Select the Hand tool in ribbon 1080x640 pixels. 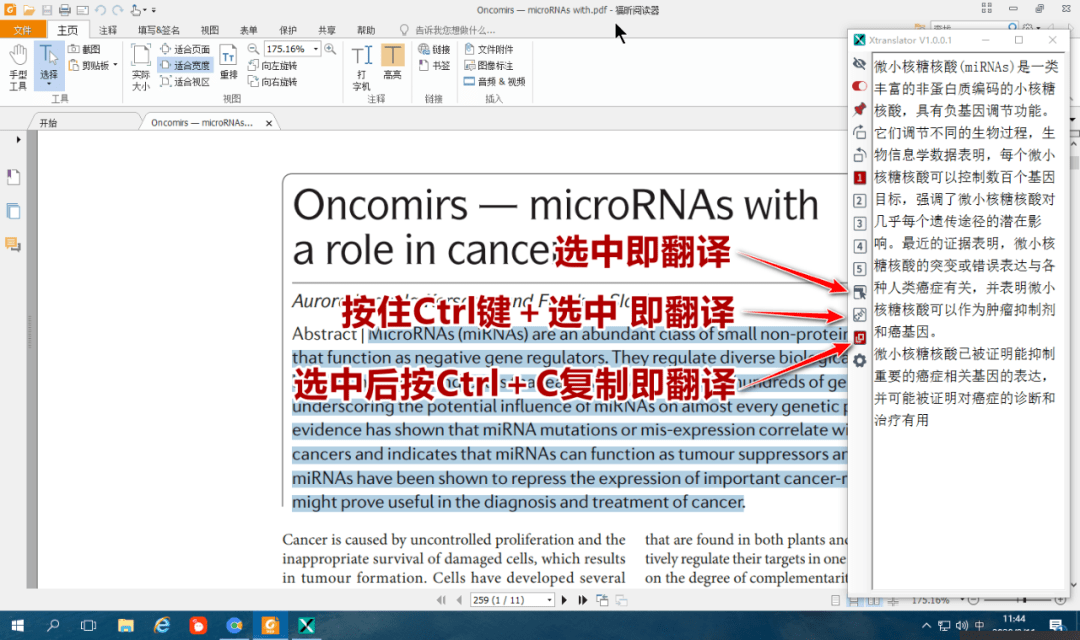tap(18, 67)
